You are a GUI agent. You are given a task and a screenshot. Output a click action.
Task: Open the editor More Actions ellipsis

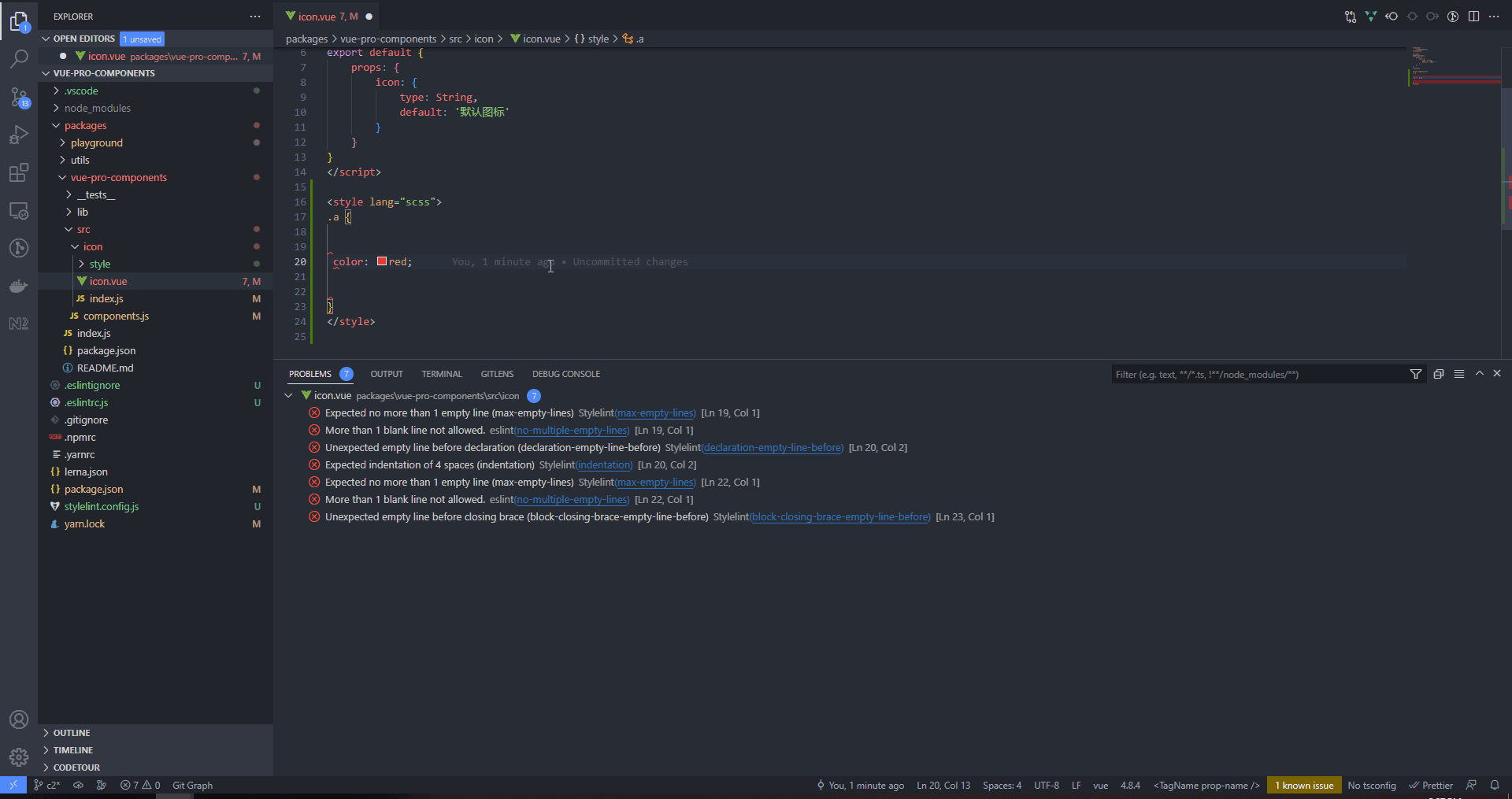1494,17
